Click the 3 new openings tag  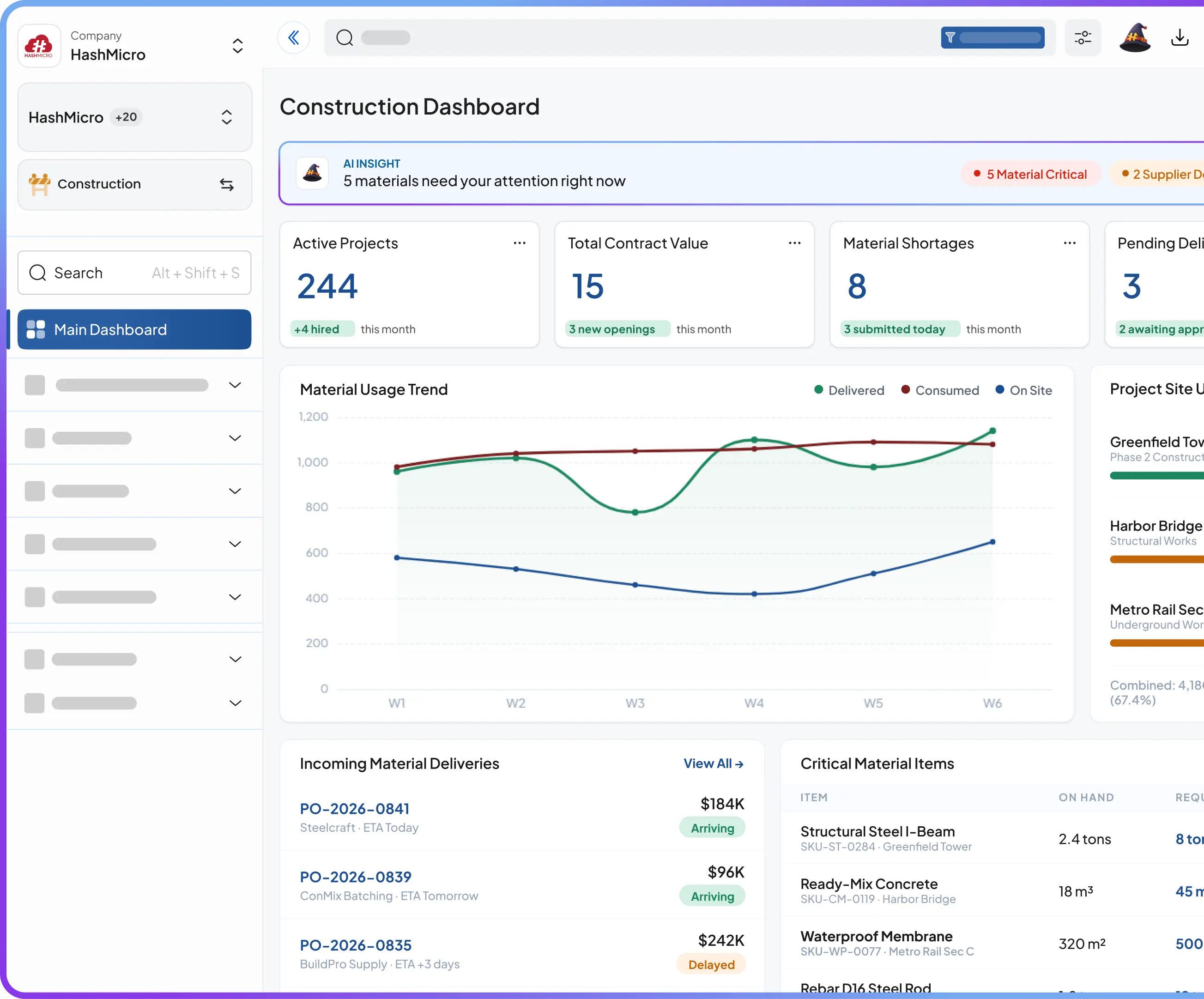pos(617,329)
